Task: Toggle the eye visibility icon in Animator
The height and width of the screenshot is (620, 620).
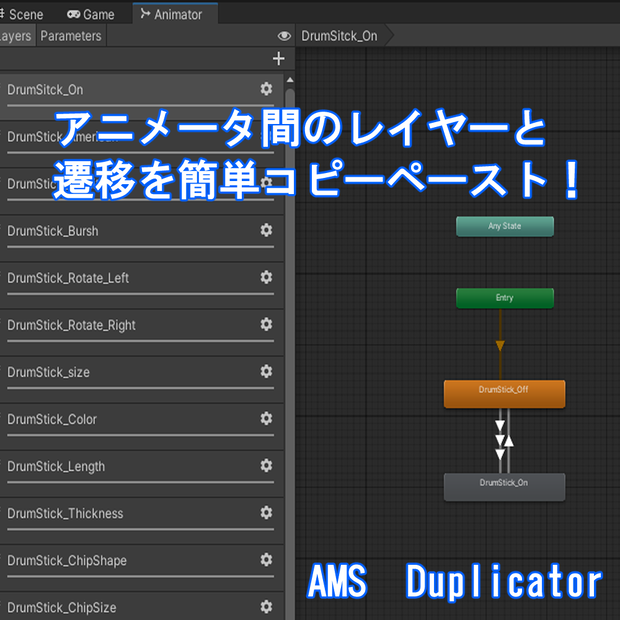Action: point(284,36)
